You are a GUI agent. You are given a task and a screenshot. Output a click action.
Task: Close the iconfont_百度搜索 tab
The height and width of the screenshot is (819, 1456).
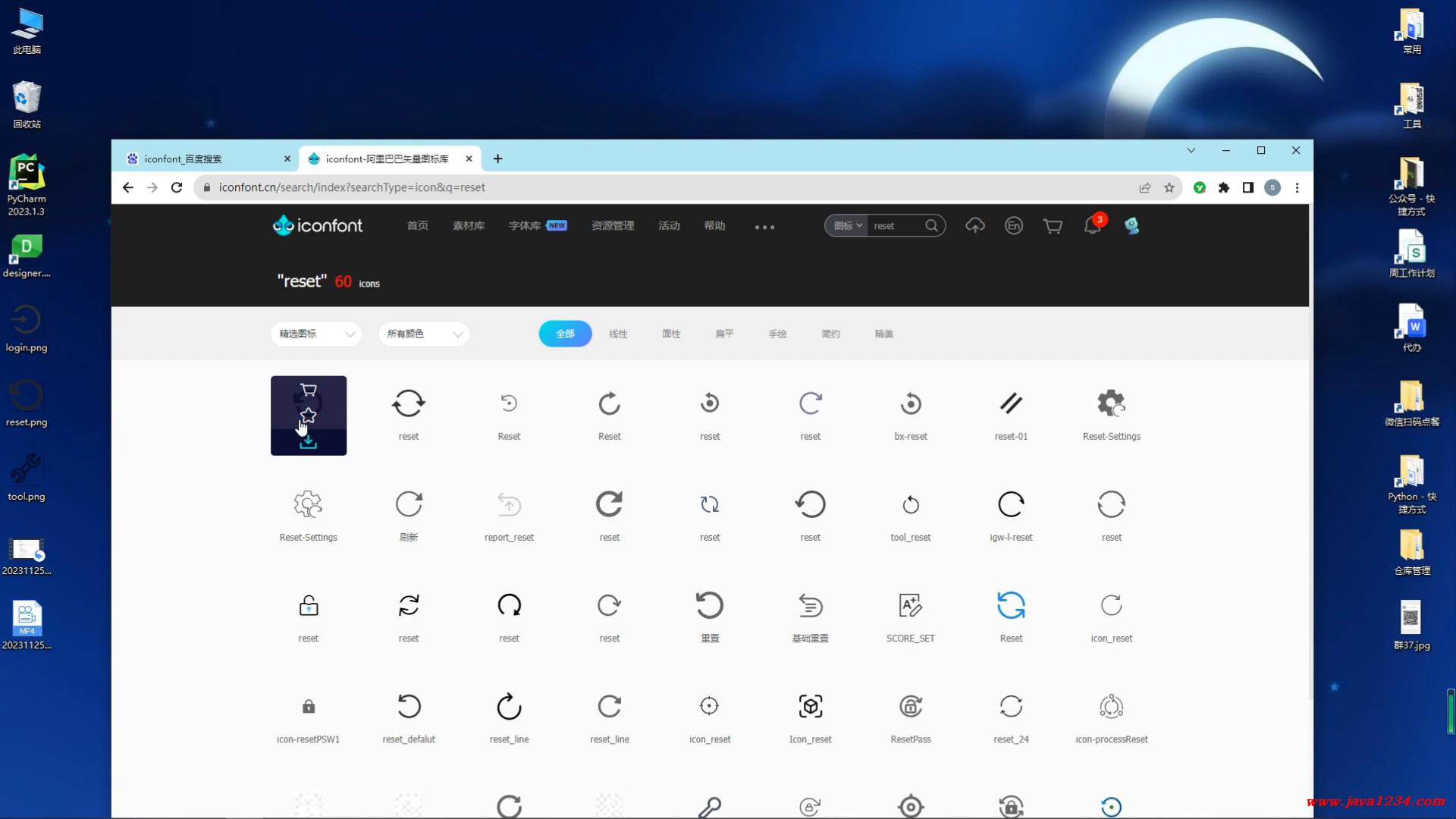(287, 158)
